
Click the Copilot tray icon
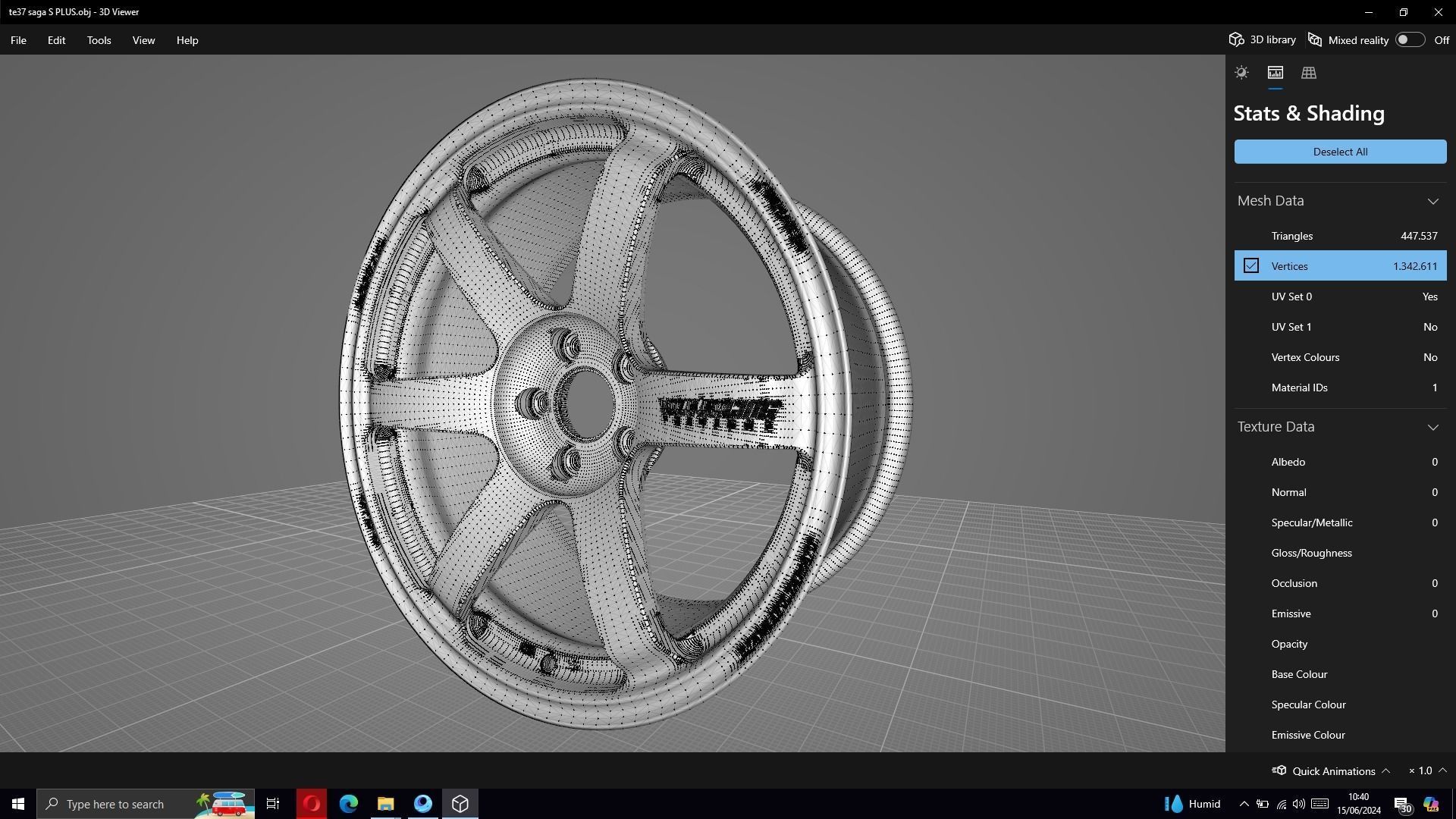pos(1431,804)
